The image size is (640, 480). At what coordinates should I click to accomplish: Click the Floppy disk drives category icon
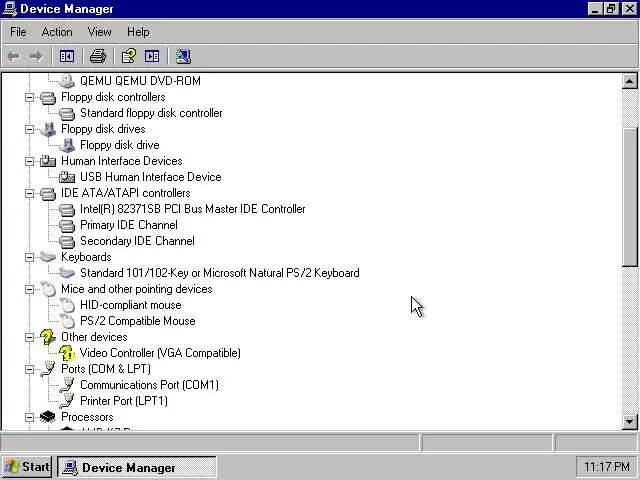[x=48, y=129]
